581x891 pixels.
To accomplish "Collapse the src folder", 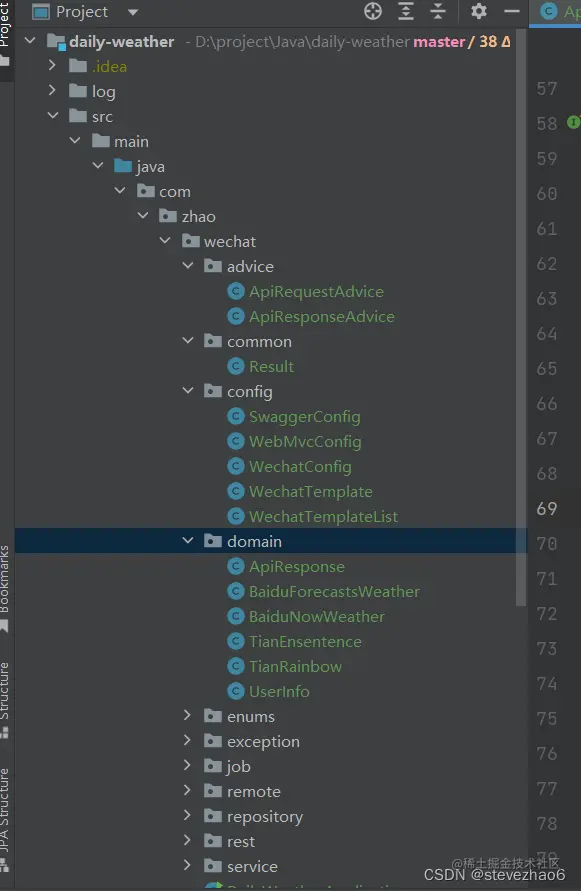I will coord(53,116).
